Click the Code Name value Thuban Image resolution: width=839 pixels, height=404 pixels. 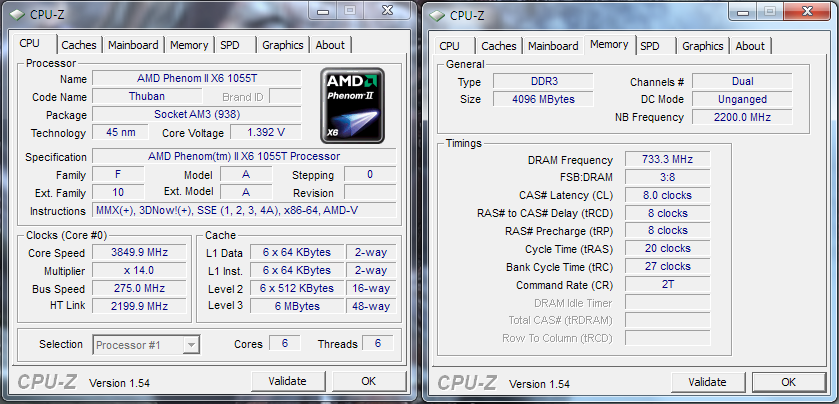coord(147,96)
